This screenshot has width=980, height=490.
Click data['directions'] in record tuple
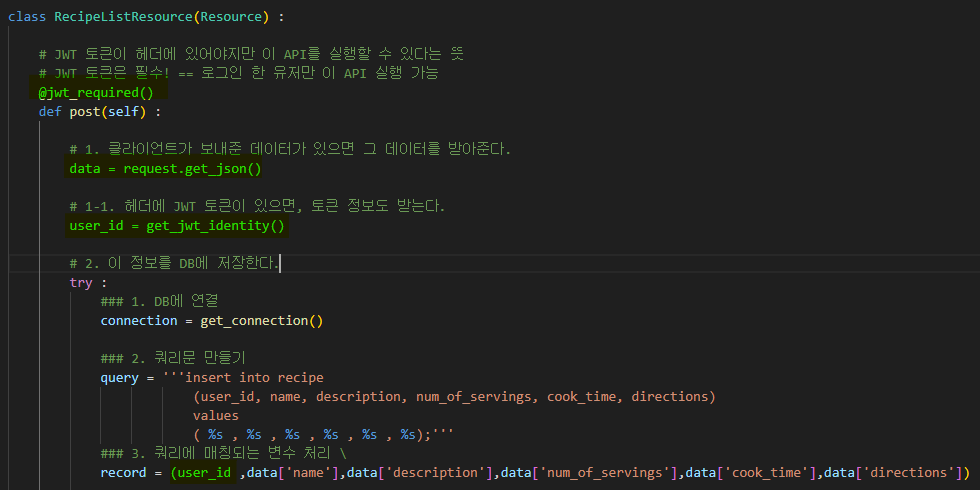pos(892,472)
